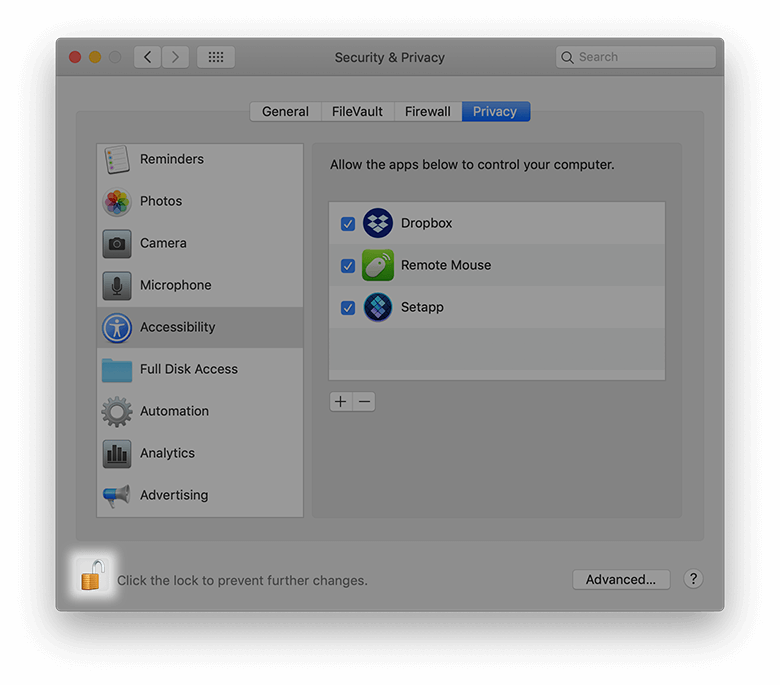780x685 pixels.
Task: Switch to the General tab
Action: click(286, 111)
